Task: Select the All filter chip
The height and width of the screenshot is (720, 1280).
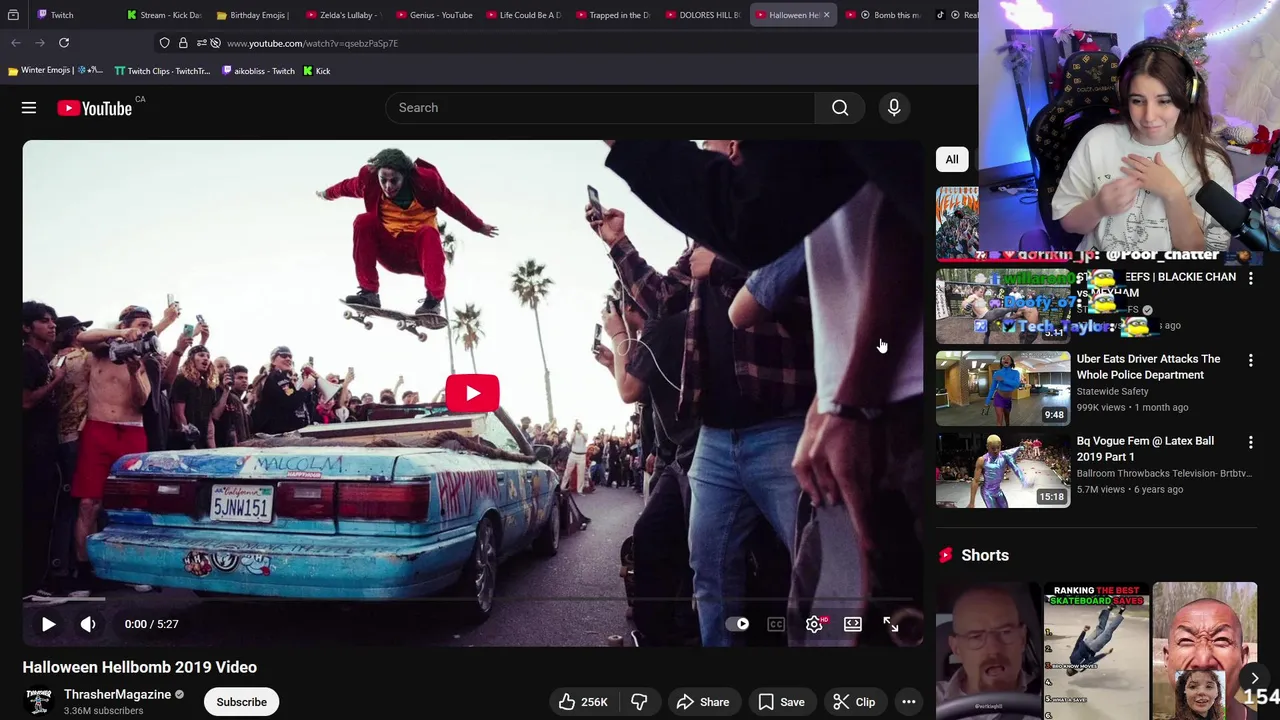Action: click(x=952, y=159)
